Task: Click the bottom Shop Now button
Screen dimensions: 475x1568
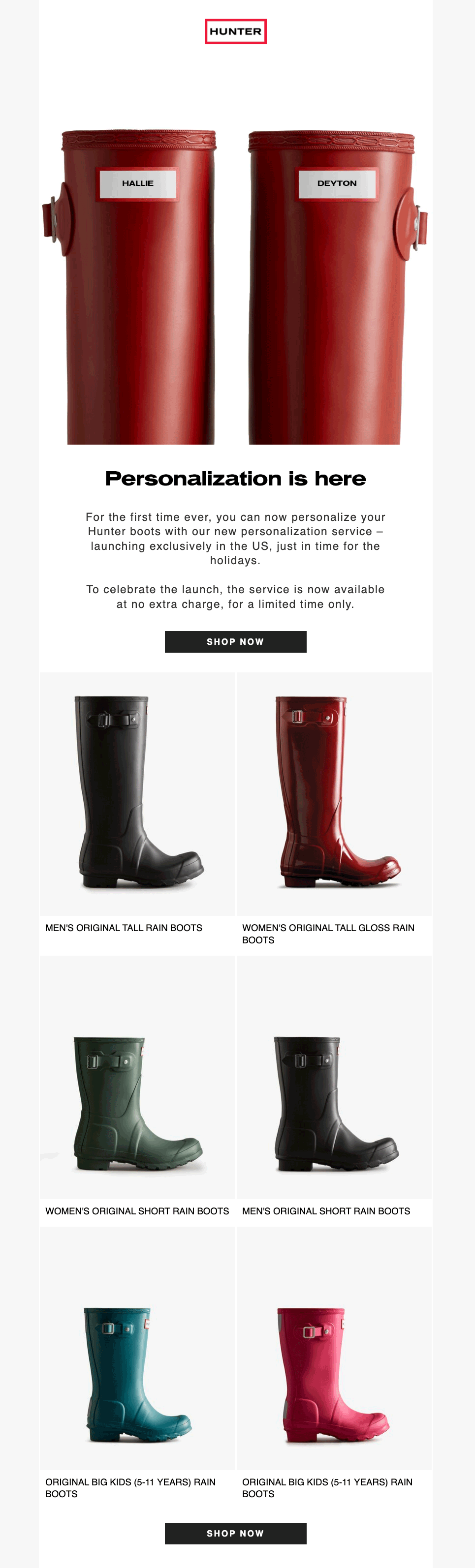Action: pyautogui.click(x=236, y=1533)
